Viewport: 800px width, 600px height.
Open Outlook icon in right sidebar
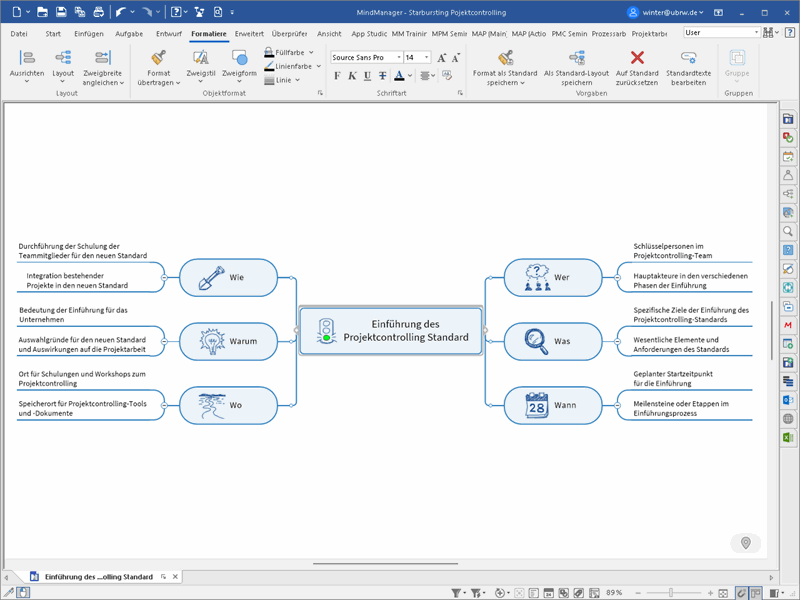click(x=788, y=400)
